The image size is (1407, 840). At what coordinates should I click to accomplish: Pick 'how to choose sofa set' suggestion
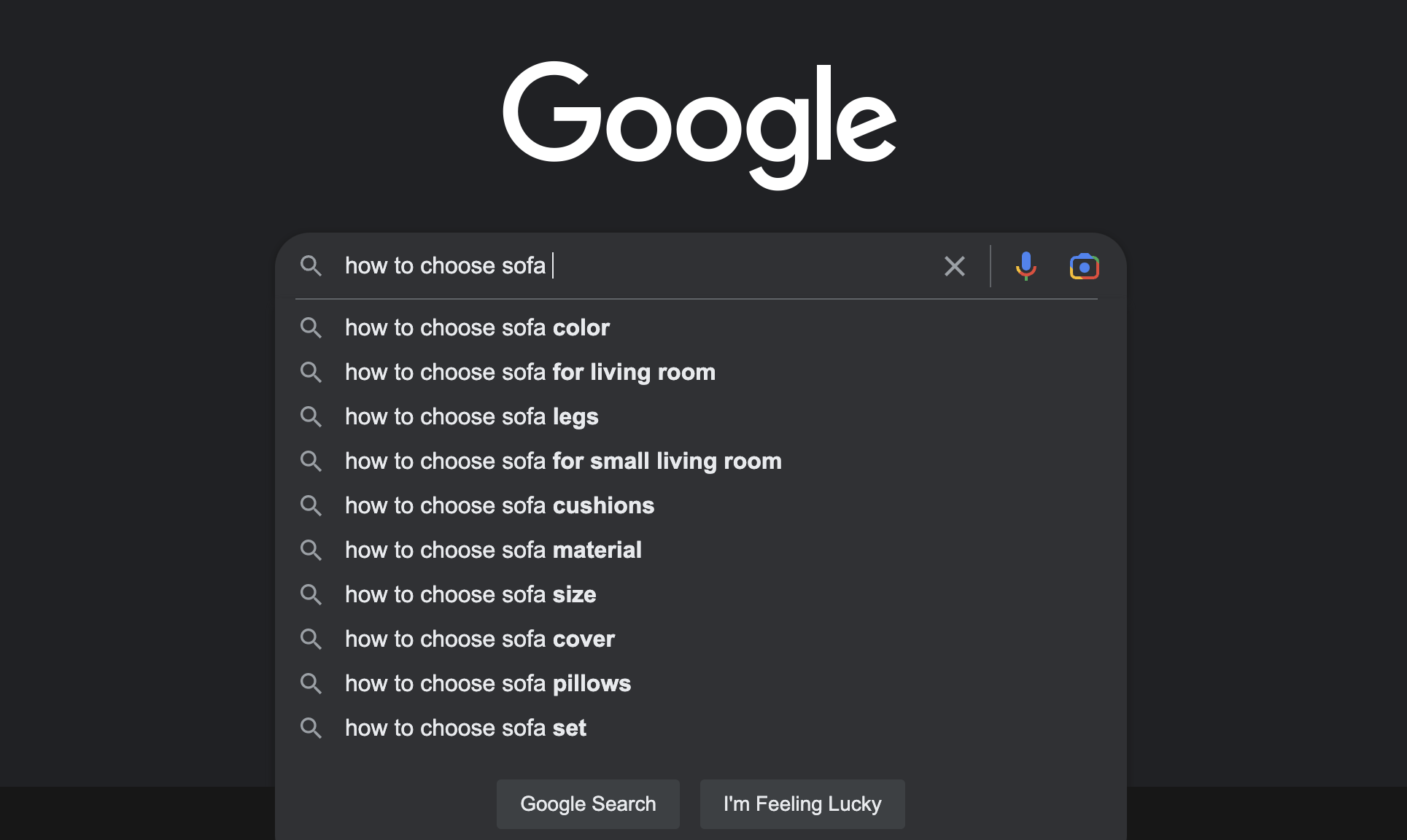(465, 728)
